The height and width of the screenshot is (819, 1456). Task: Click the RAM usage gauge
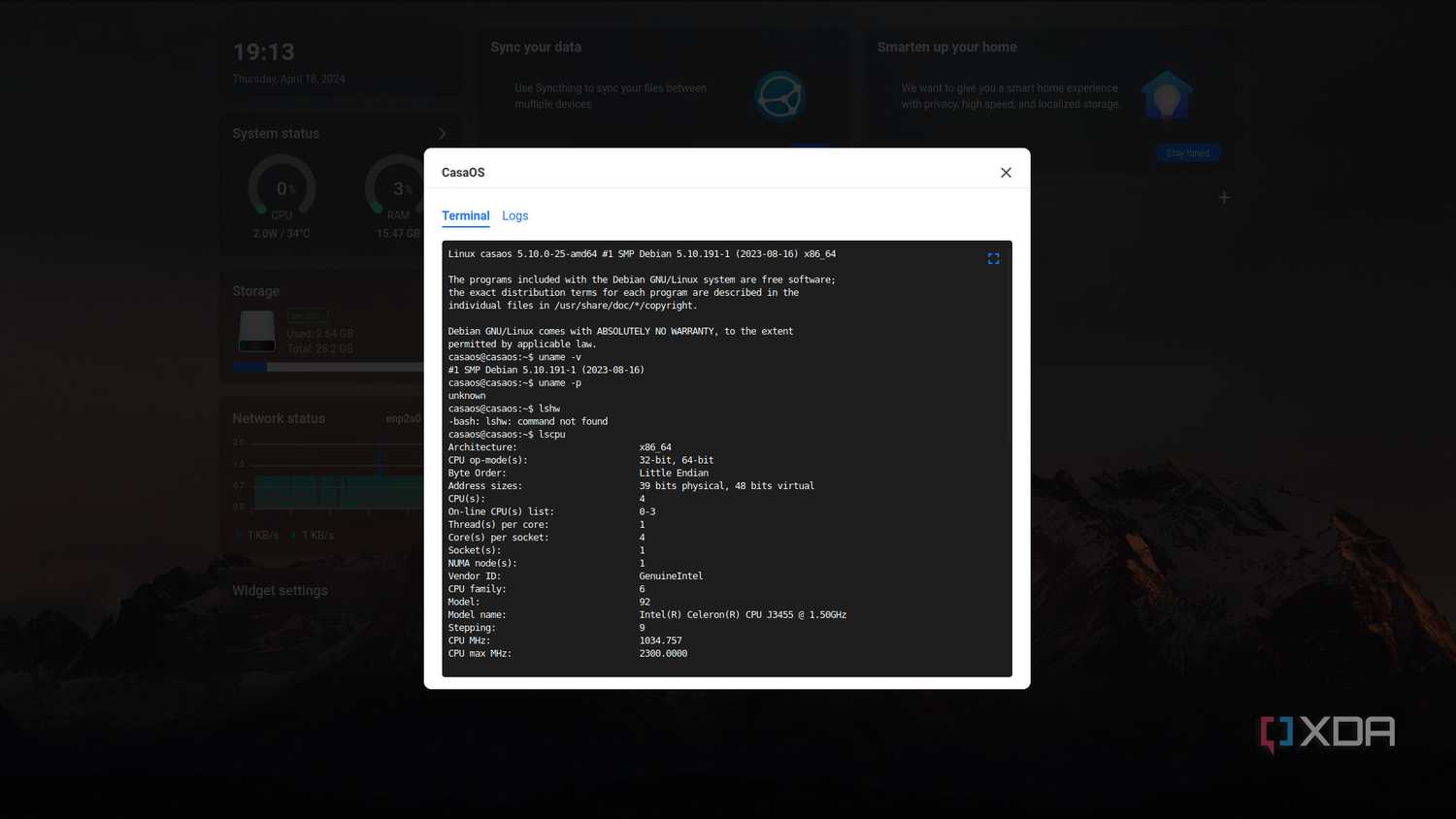coord(397,188)
